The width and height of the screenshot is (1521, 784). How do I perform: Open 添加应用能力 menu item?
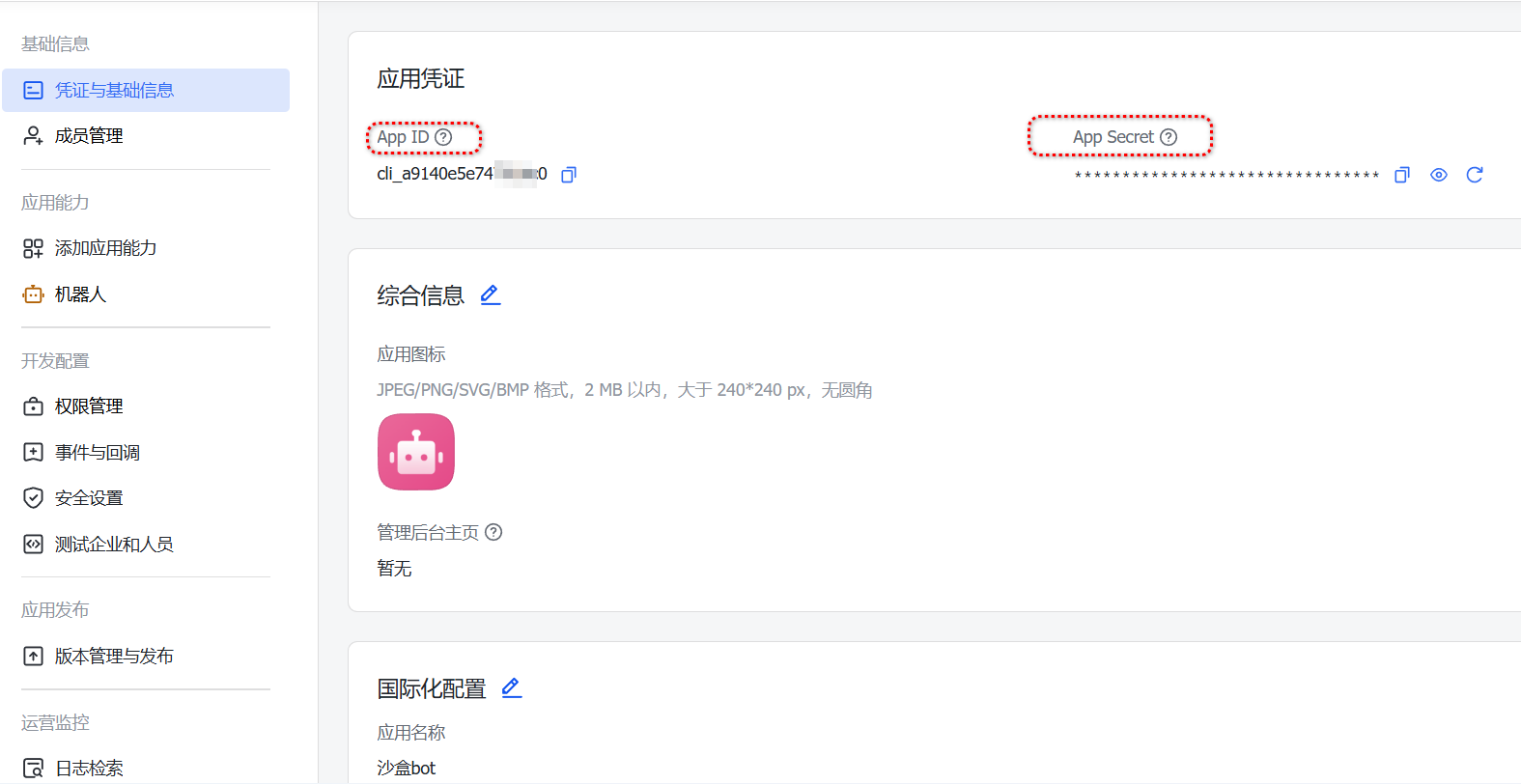click(105, 248)
